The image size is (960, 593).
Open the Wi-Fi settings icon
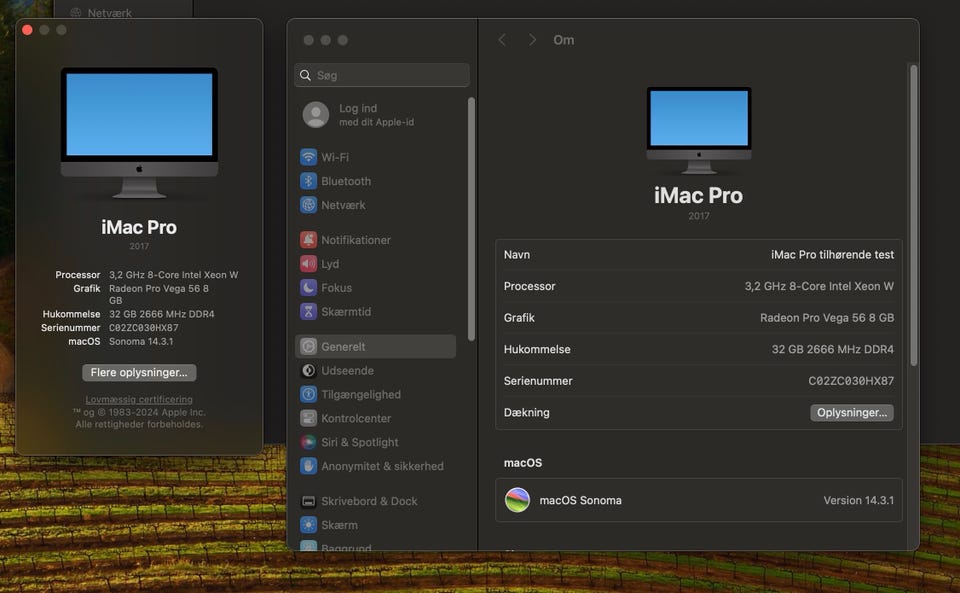tap(309, 157)
